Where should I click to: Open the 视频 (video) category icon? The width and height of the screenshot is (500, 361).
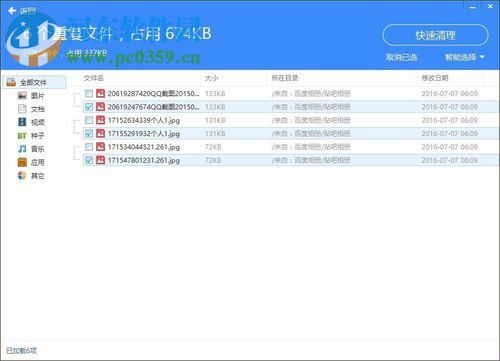click(22, 122)
